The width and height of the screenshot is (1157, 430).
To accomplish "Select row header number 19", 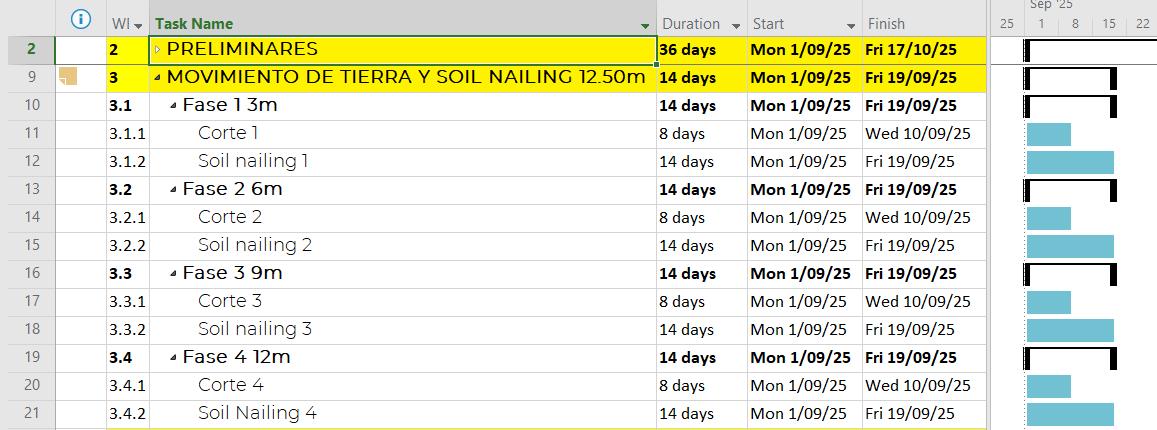I will point(32,357).
